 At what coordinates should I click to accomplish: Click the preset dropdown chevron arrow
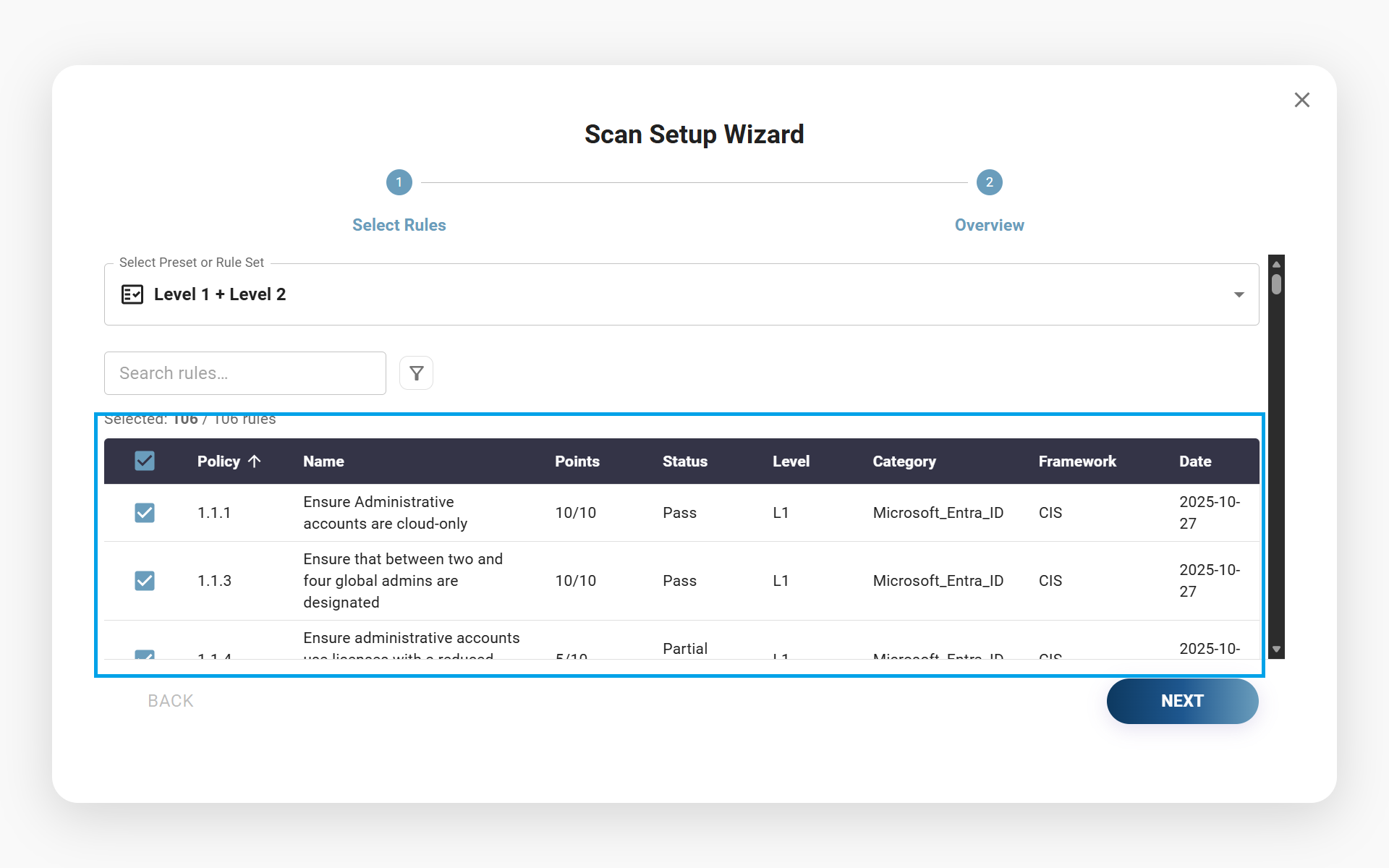(1239, 294)
